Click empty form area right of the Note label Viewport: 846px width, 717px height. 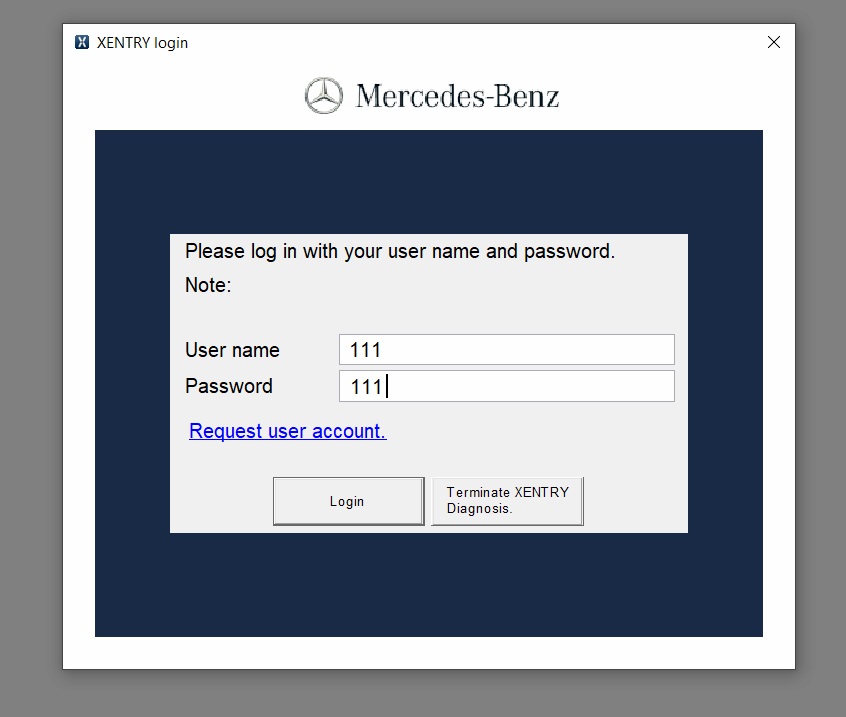pos(450,286)
